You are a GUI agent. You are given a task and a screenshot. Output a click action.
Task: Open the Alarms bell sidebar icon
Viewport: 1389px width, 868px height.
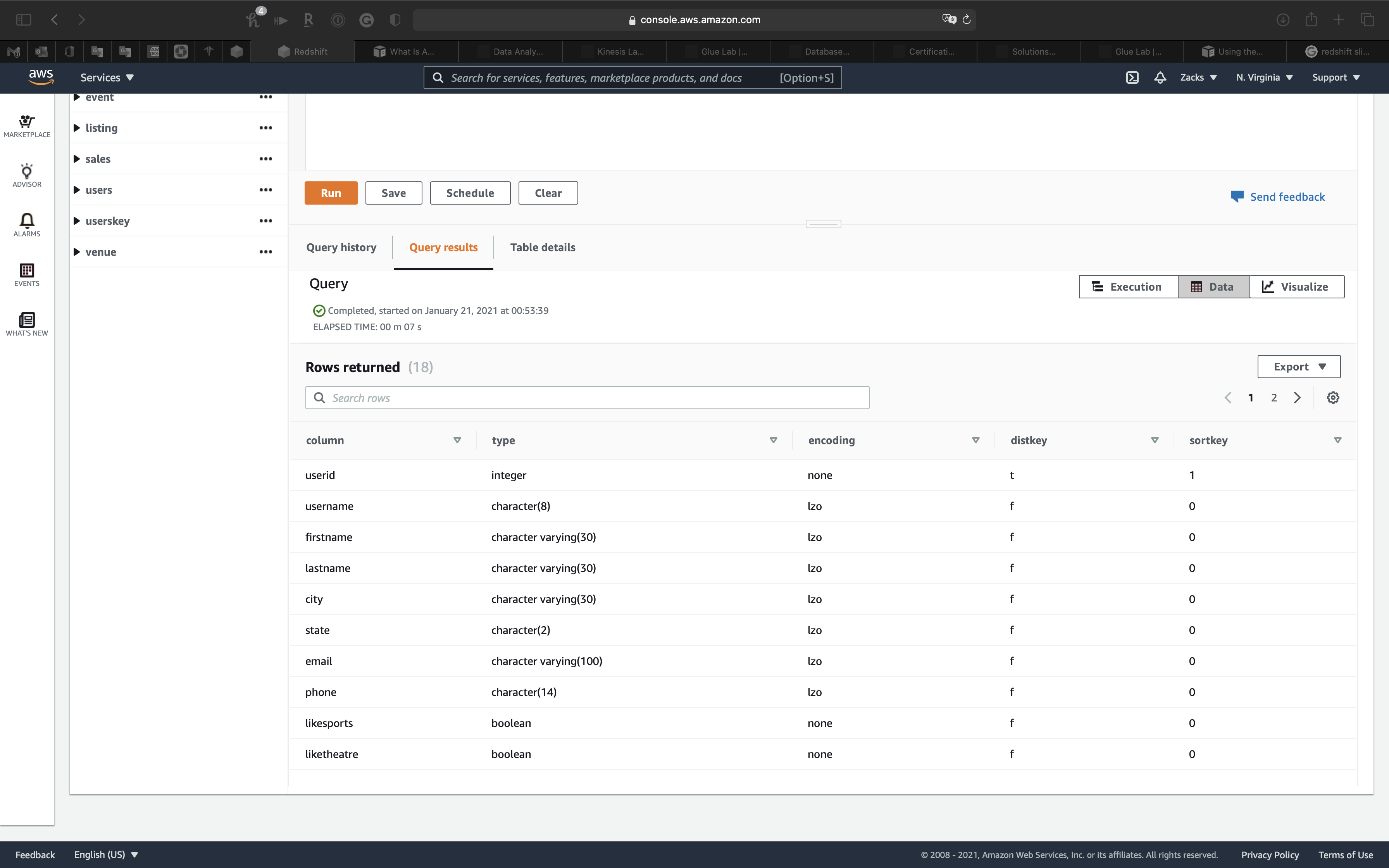coord(27,224)
